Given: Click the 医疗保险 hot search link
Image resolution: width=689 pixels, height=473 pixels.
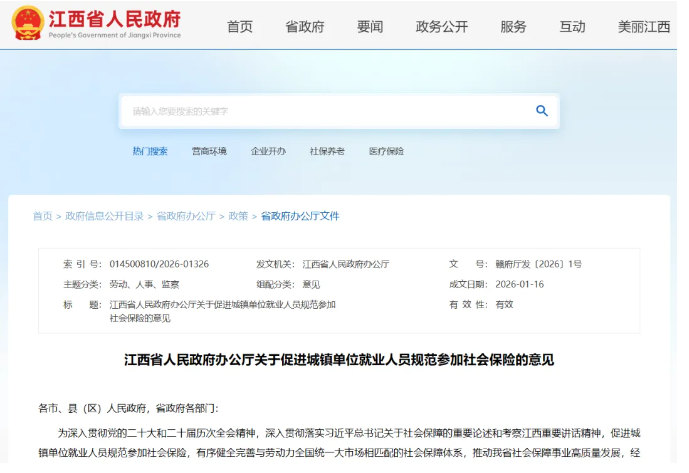Looking at the screenshot, I should pyautogui.click(x=386, y=151).
